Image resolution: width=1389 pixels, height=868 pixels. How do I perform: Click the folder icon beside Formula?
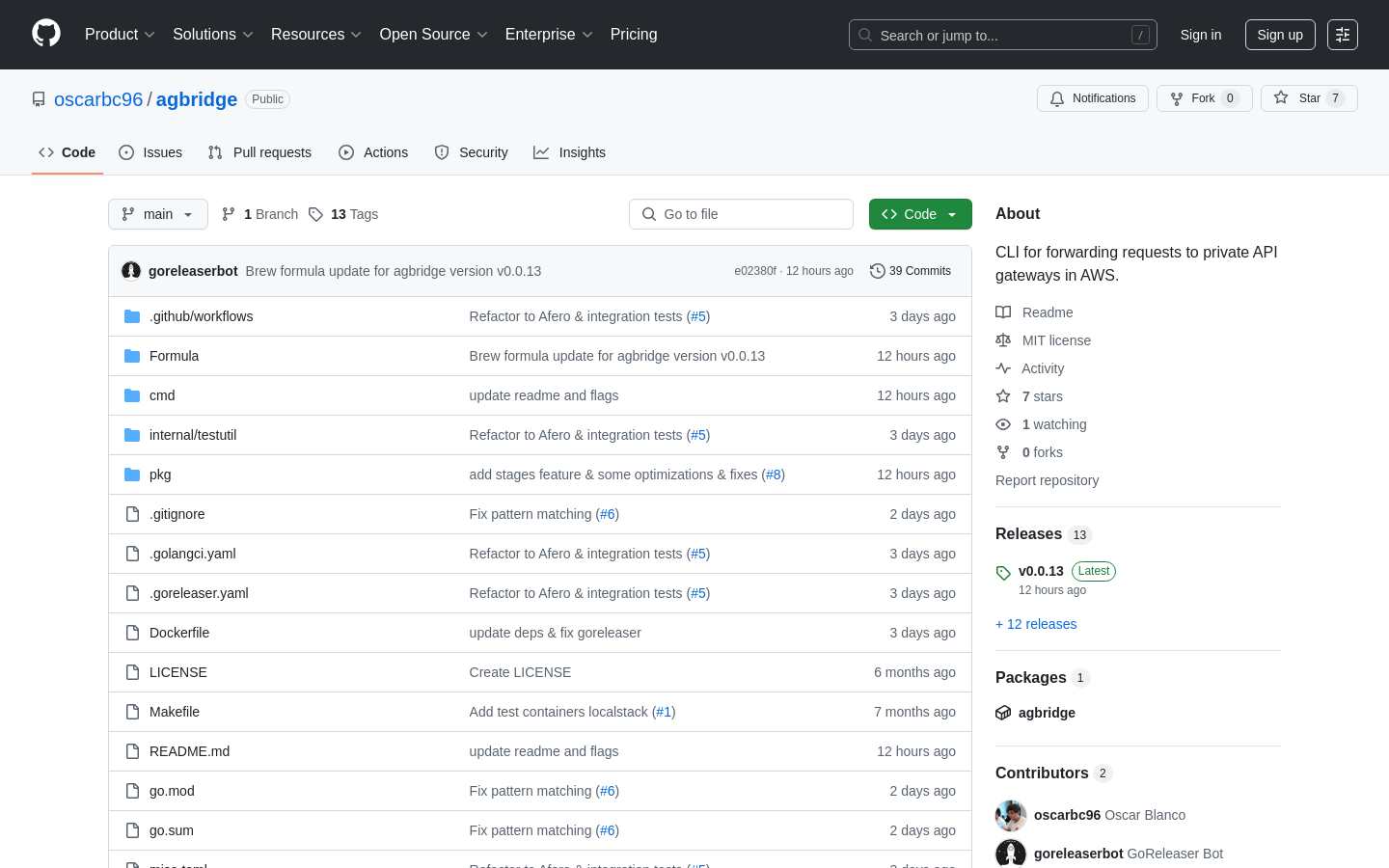coord(132,356)
